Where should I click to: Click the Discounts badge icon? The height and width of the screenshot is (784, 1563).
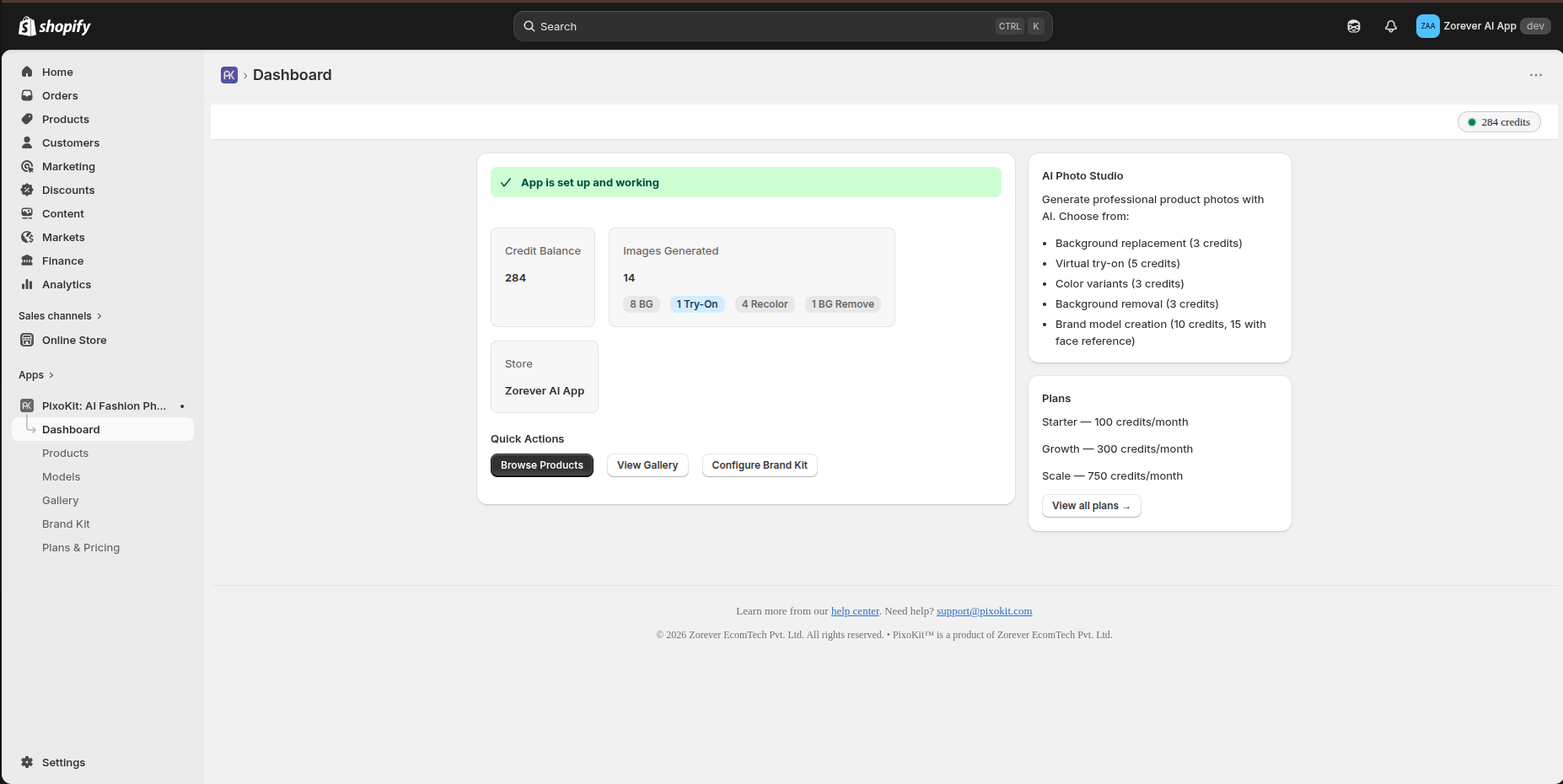click(27, 190)
